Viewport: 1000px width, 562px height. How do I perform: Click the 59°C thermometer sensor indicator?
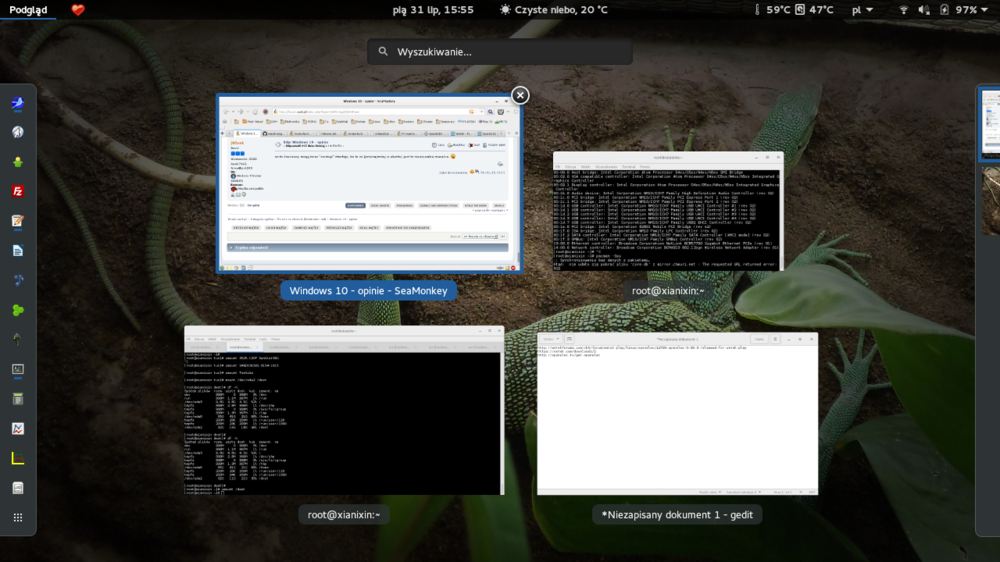[x=772, y=10]
